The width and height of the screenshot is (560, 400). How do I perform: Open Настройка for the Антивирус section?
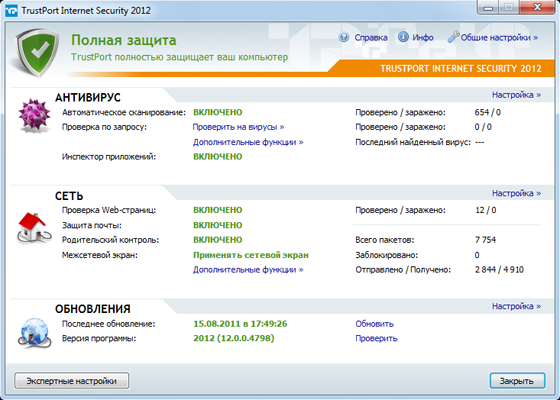(516, 95)
